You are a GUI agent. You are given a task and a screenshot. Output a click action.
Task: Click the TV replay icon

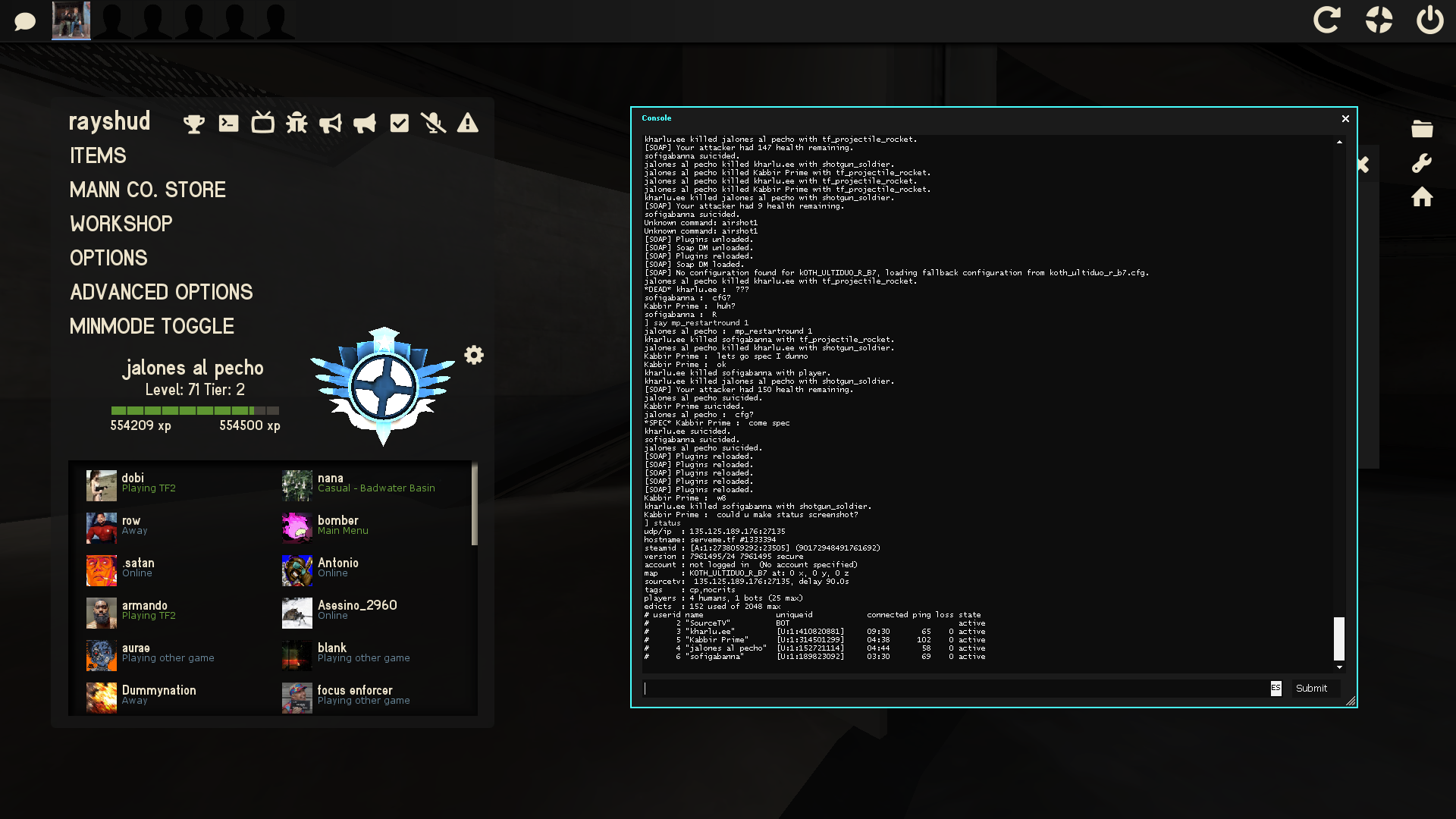click(x=262, y=123)
